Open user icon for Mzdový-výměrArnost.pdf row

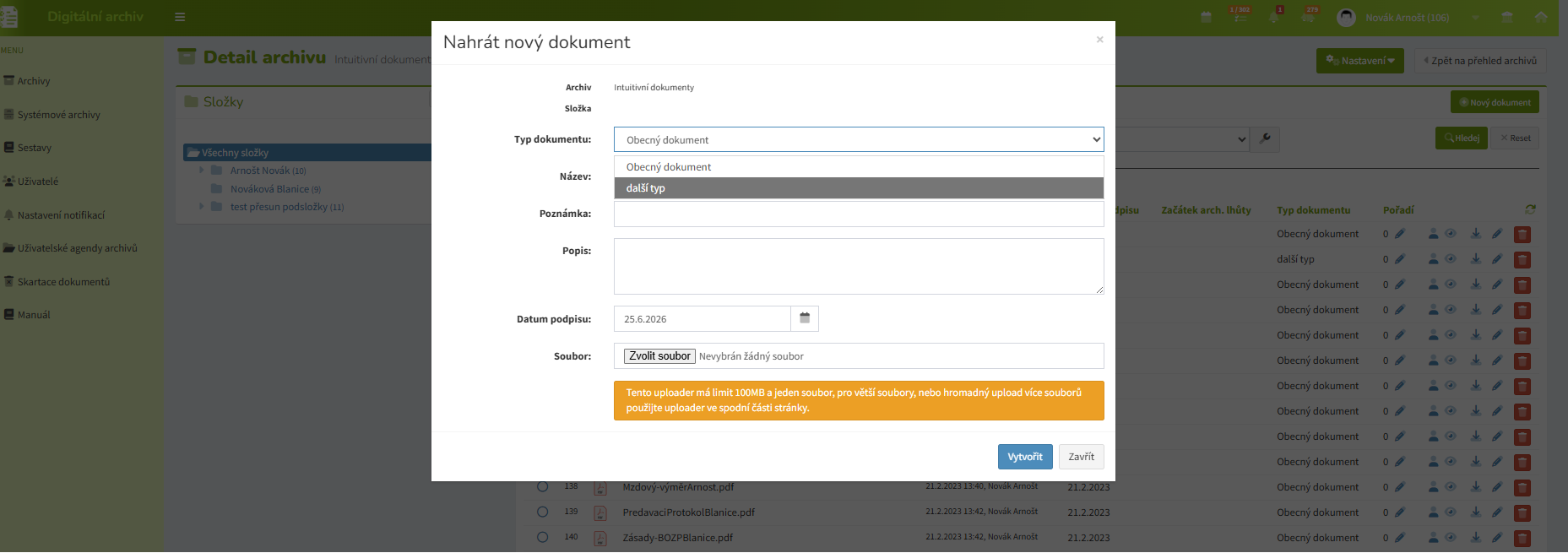pyautogui.click(x=1433, y=487)
